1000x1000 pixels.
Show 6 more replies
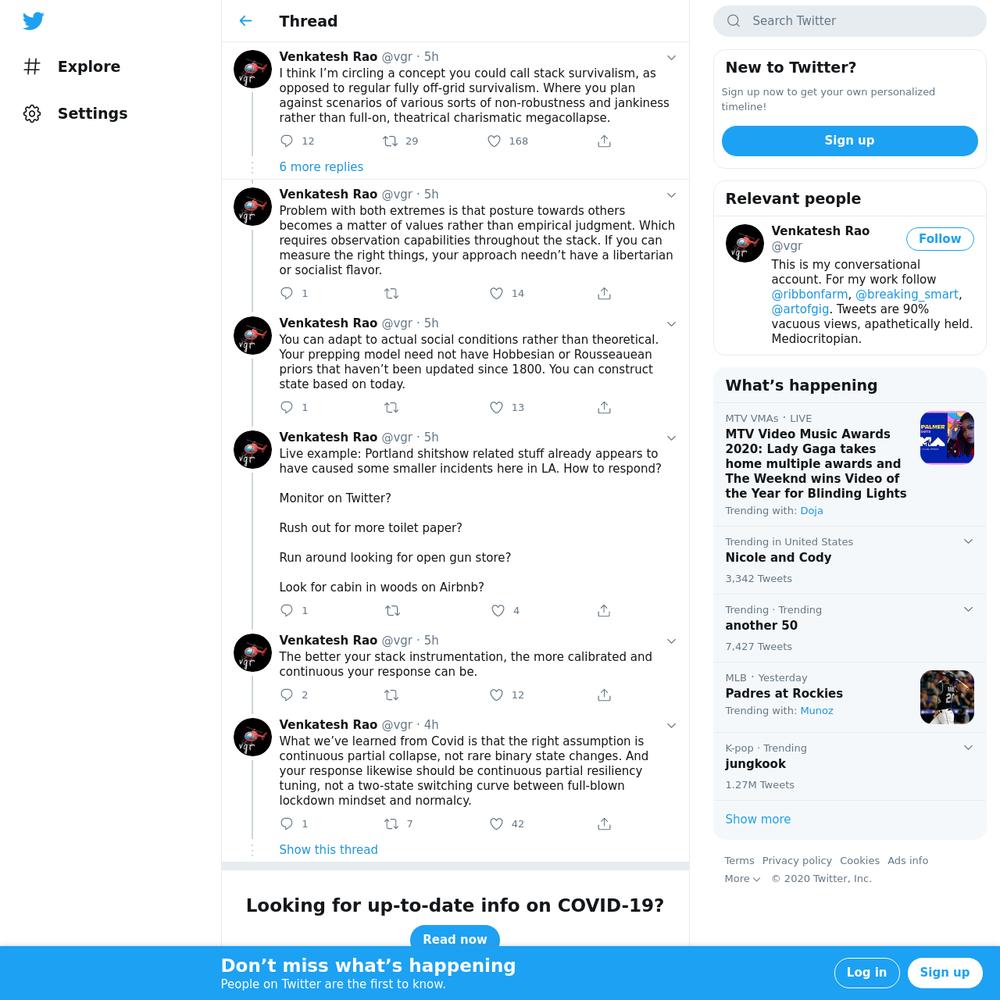point(321,166)
